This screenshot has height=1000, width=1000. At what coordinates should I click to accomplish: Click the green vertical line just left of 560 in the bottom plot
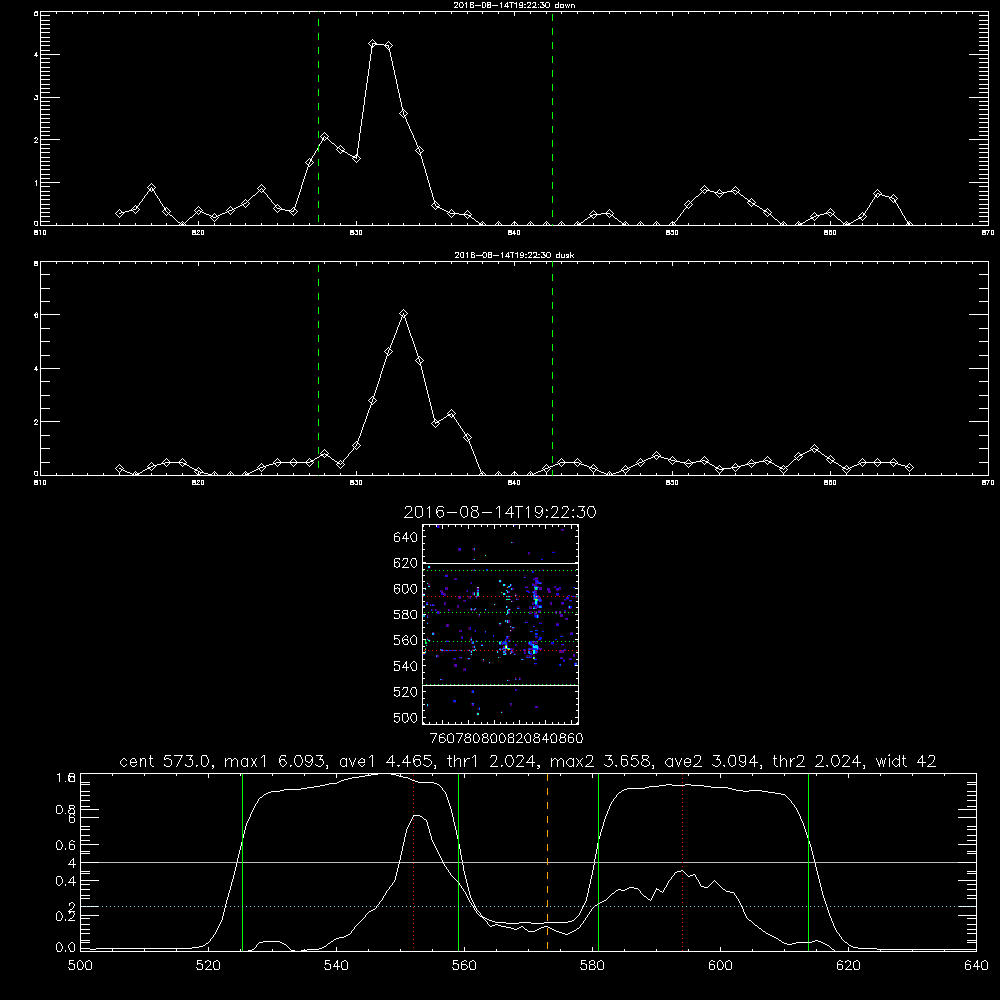(459, 862)
